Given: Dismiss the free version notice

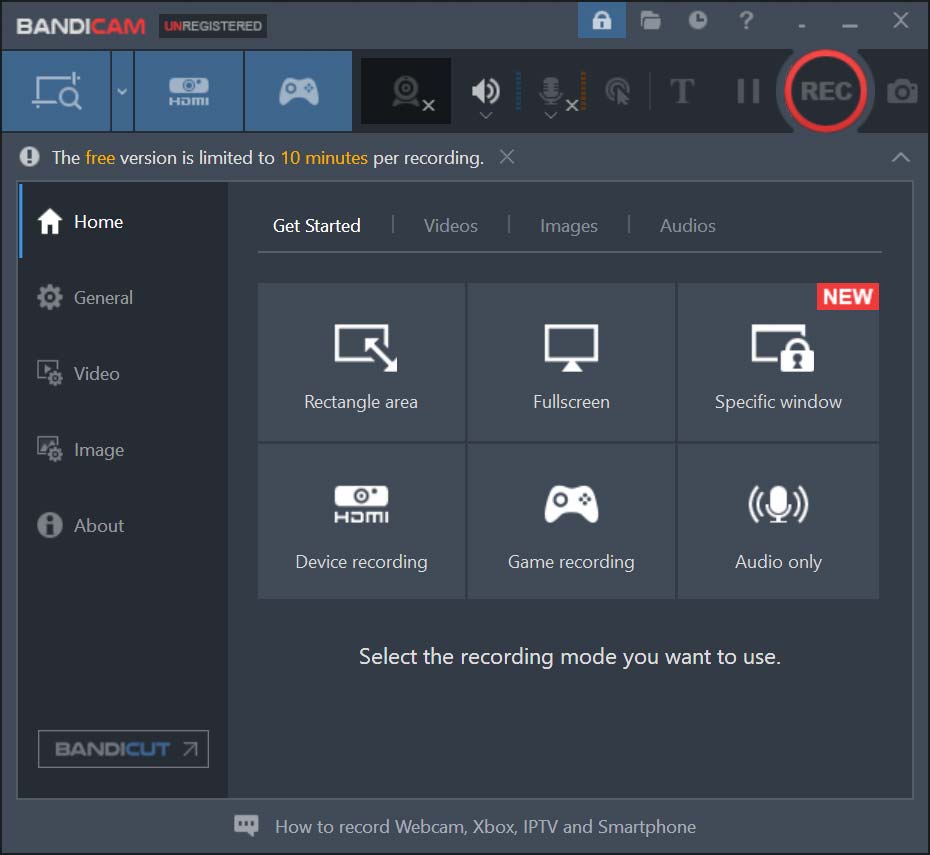Looking at the screenshot, I should coord(507,157).
